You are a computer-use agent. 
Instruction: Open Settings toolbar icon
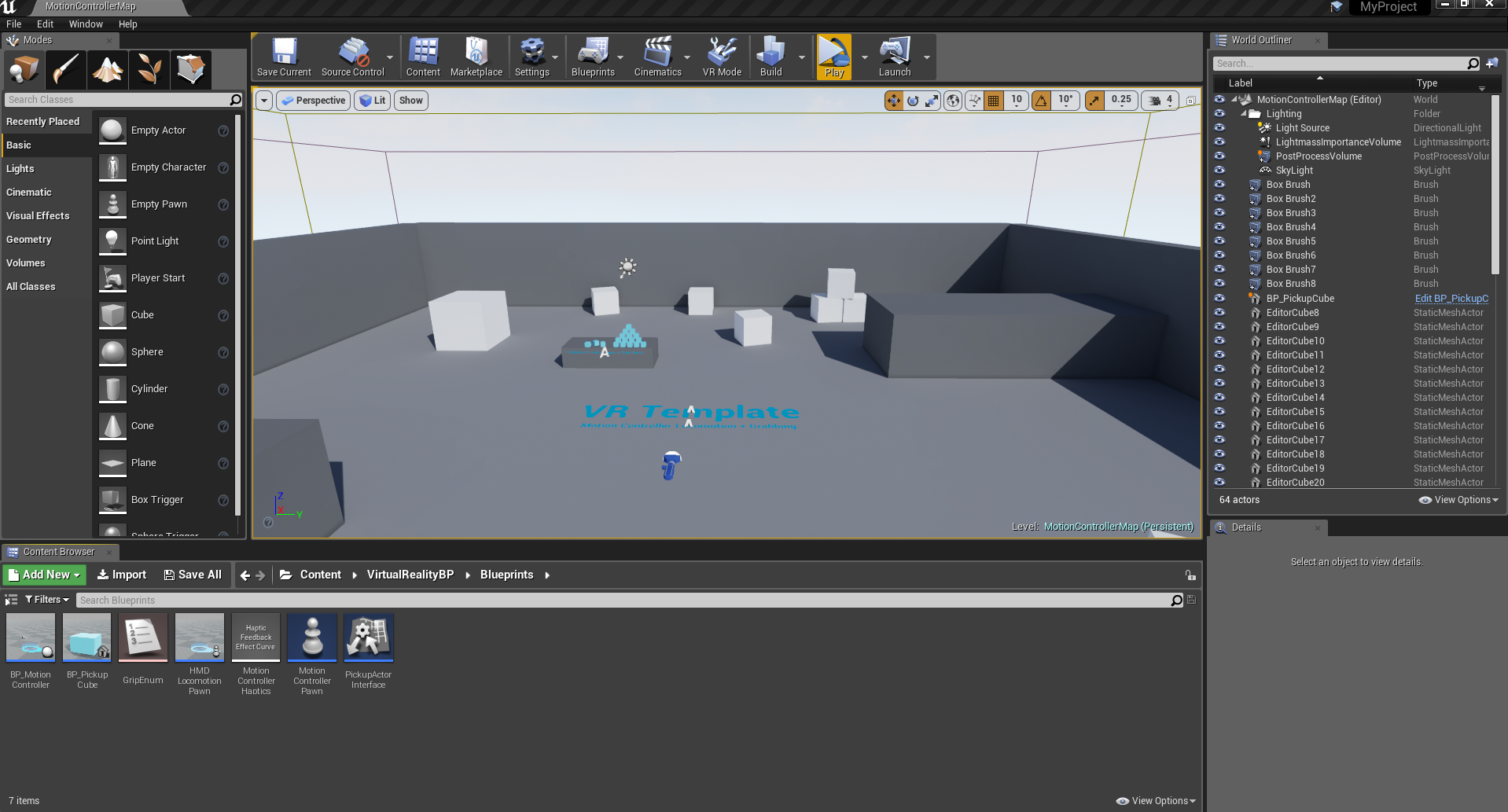[x=532, y=57]
